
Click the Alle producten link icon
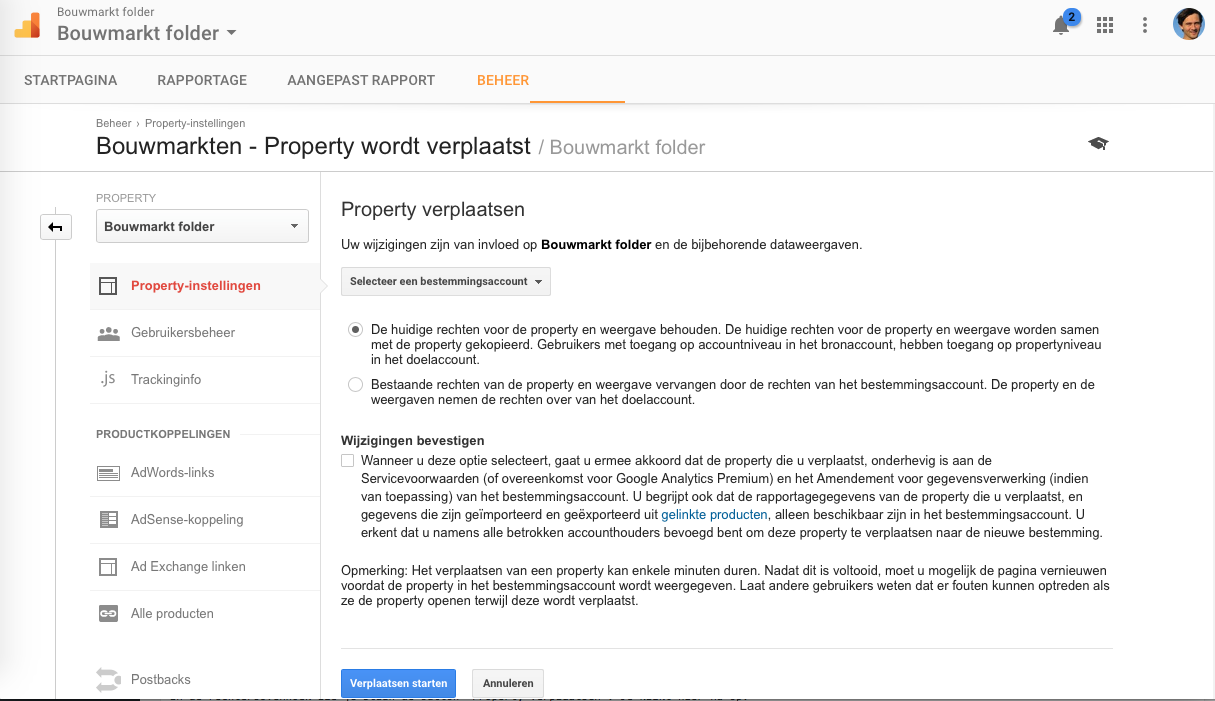109,614
